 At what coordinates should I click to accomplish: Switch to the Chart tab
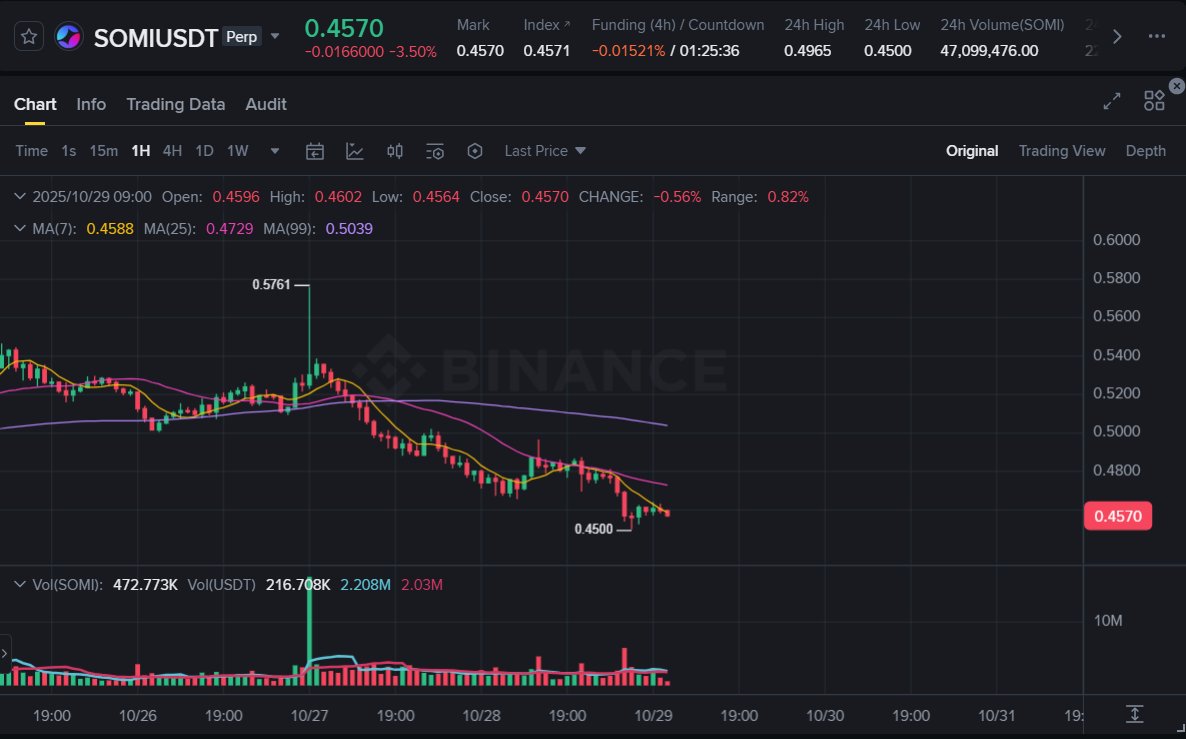(35, 104)
